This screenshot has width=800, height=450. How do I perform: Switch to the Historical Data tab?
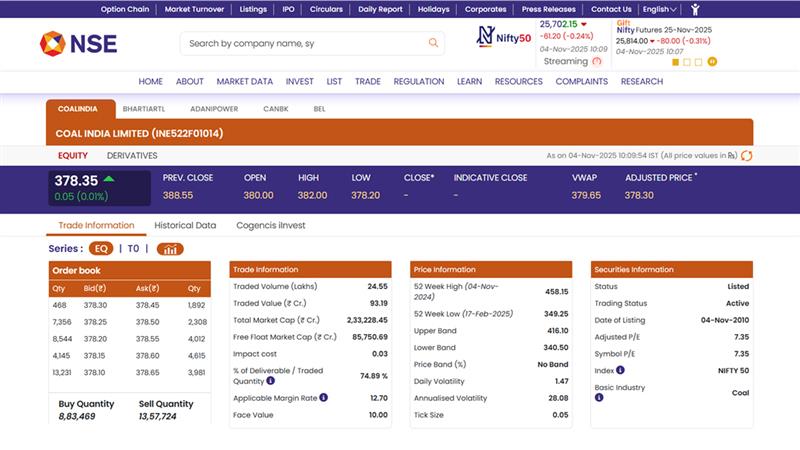pos(185,226)
